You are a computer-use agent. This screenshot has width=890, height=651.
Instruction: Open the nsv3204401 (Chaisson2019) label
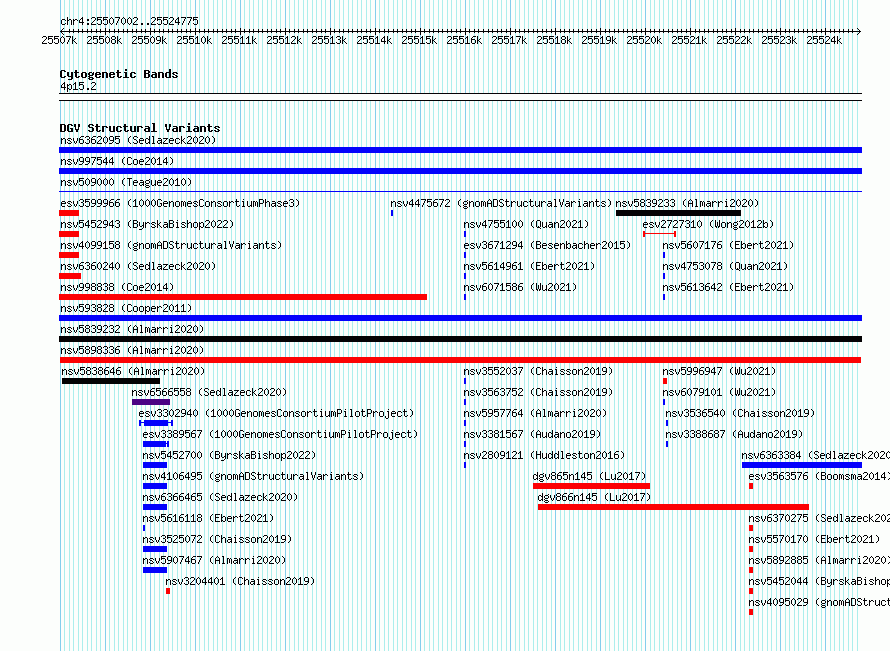pyautogui.click(x=240, y=581)
